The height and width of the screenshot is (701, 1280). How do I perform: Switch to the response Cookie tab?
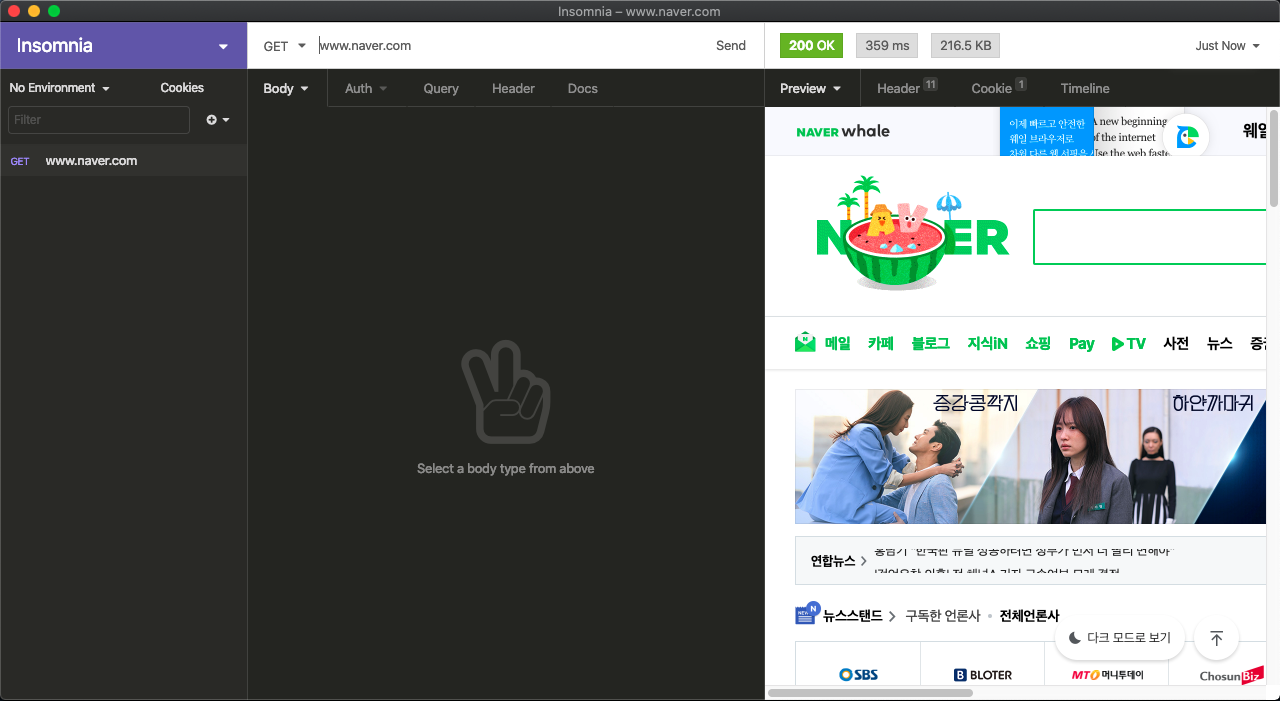tap(999, 88)
